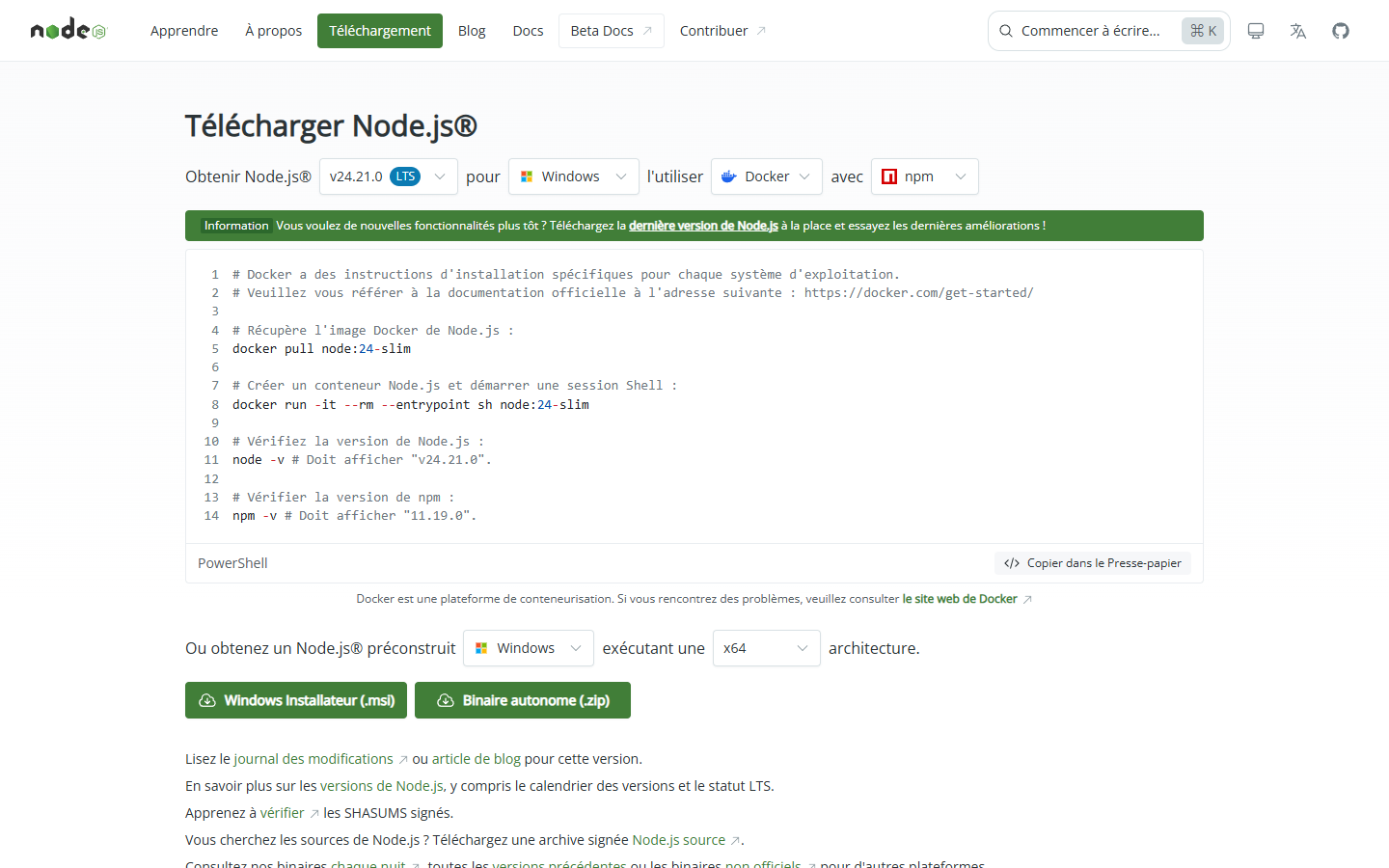This screenshot has width=1389, height=868.
Task: Click the ⌘K shortcut badge
Action: click(1203, 31)
